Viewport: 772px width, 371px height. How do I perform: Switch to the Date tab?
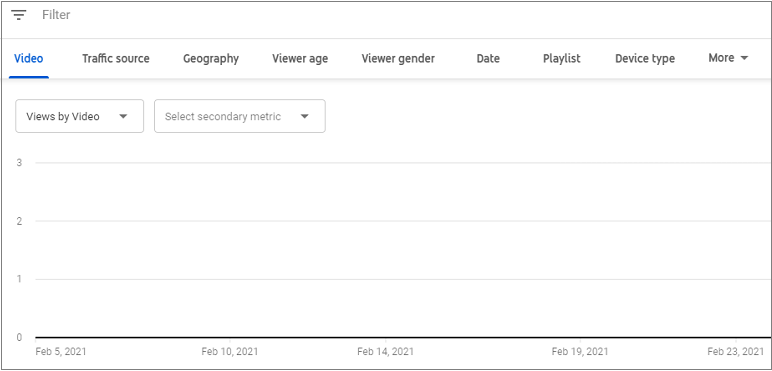point(488,59)
